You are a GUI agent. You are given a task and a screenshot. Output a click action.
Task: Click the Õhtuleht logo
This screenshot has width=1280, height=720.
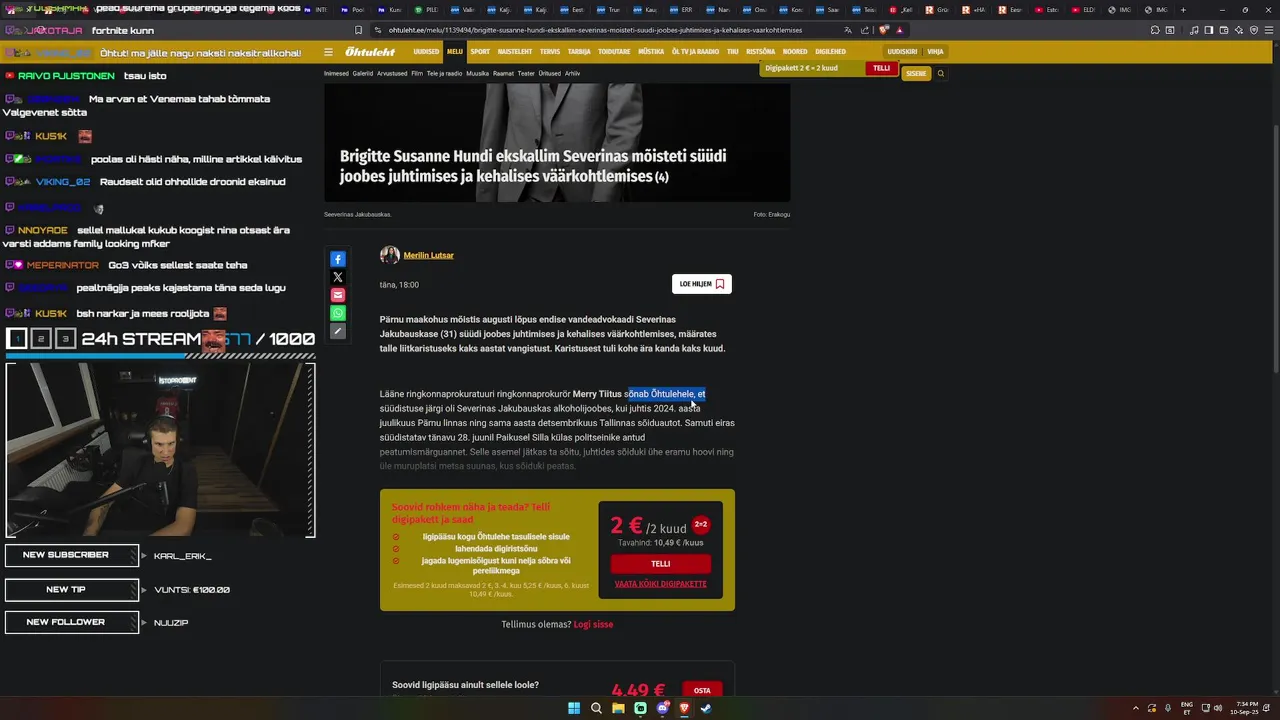click(370, 52)
